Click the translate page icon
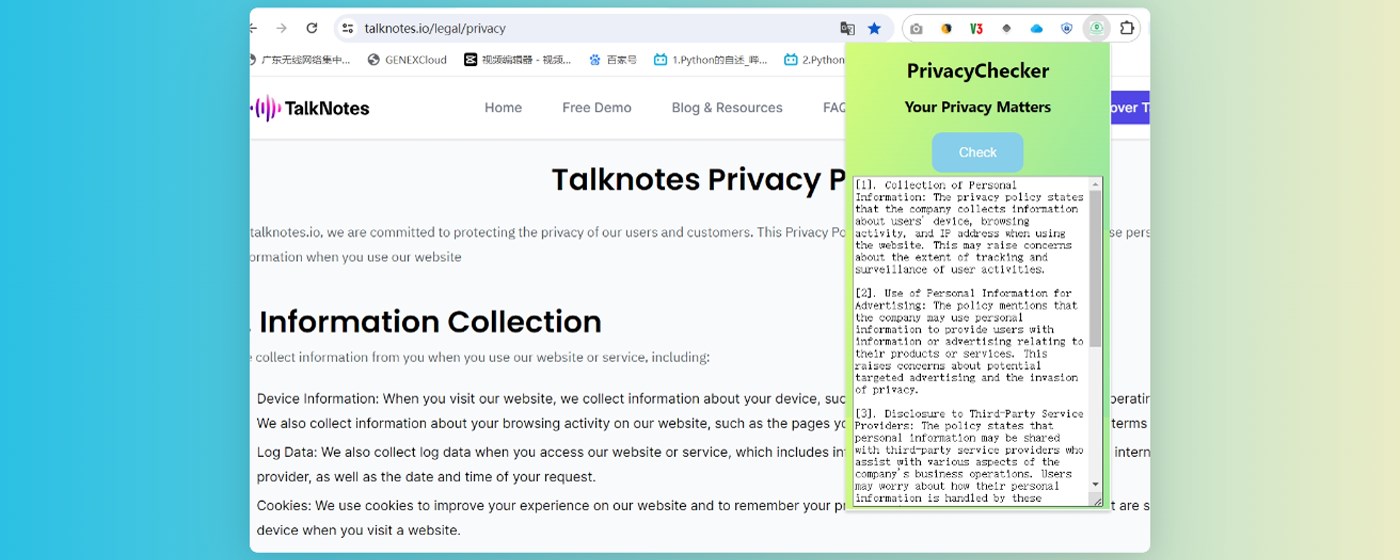 pos(847,28)
